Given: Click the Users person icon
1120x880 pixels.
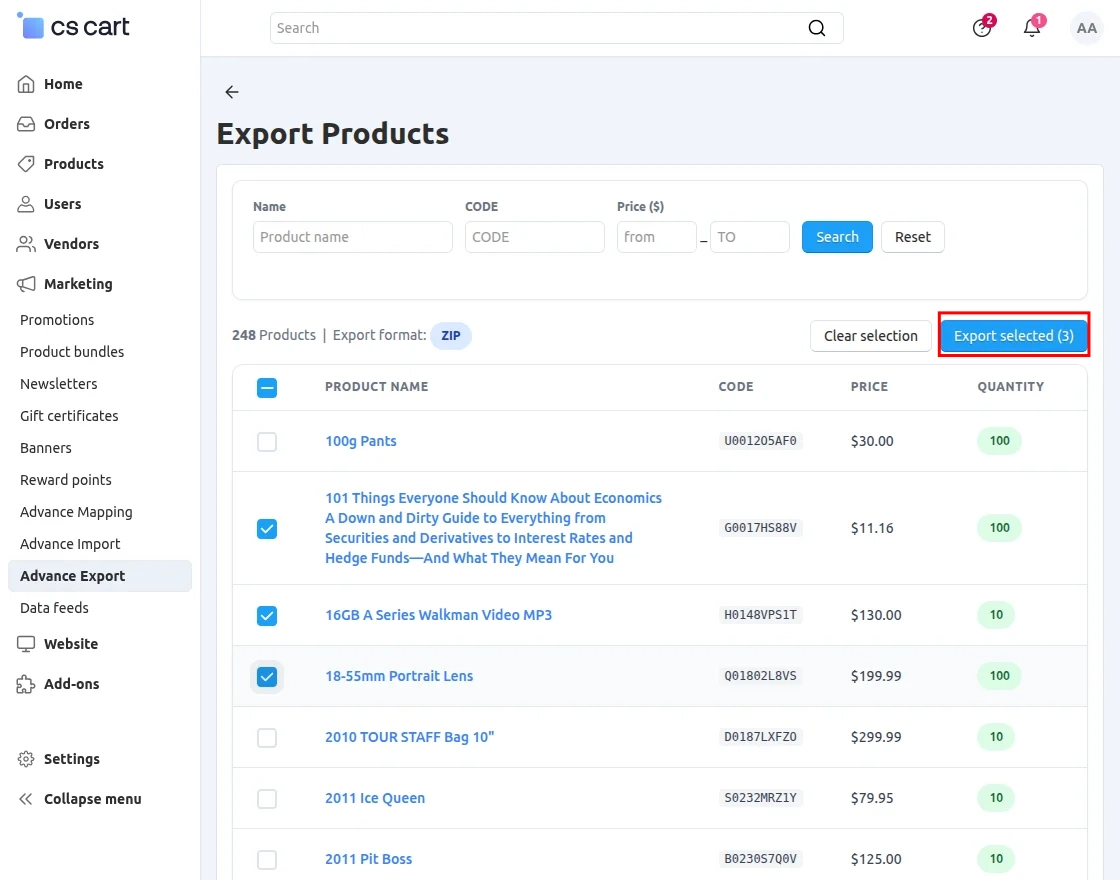Looking at the screenshot, I should (x=26, y=204).
